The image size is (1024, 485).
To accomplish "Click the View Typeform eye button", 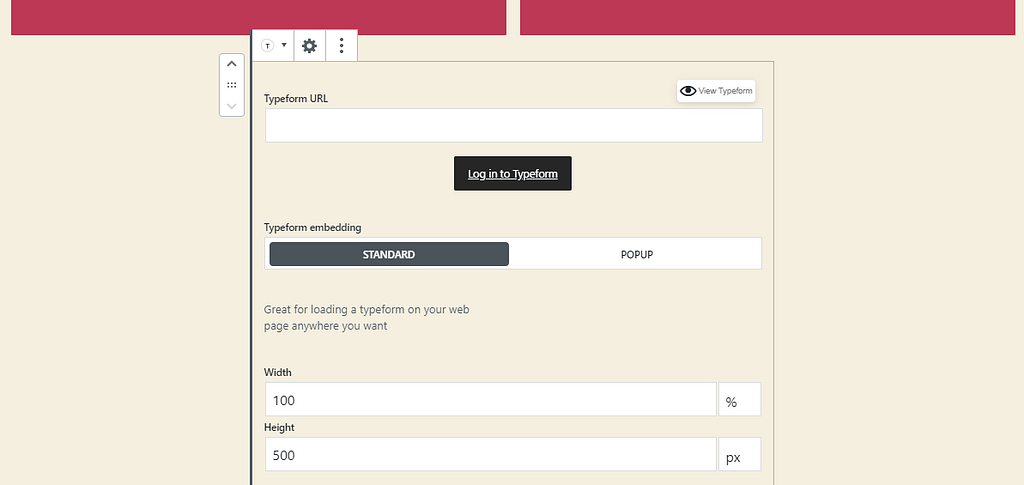I will (x=716, y=91).
